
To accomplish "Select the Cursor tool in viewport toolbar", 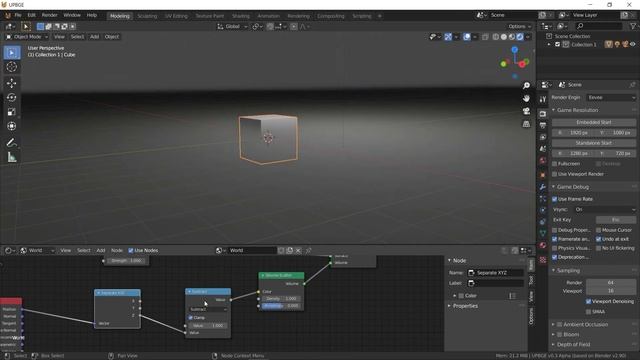I will [x=12, y=67].
